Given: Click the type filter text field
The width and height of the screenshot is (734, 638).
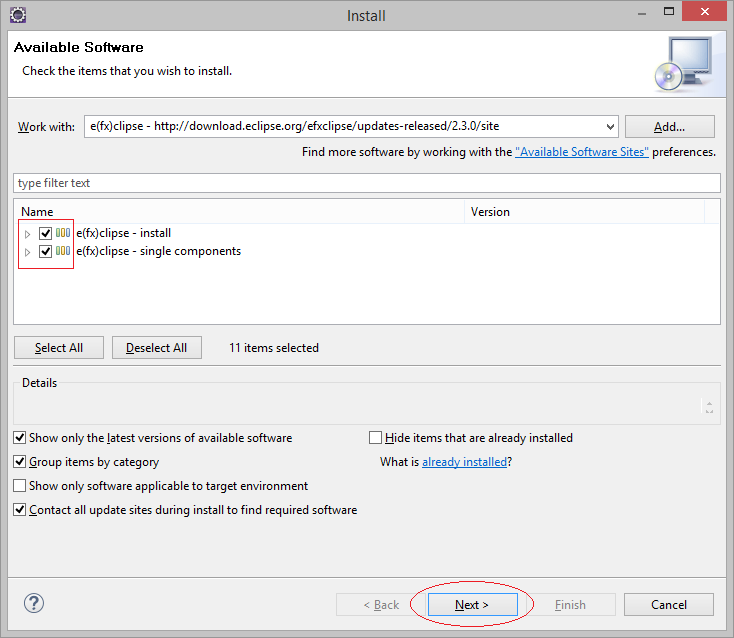Looking at the screenshot, I should (366, 183).
